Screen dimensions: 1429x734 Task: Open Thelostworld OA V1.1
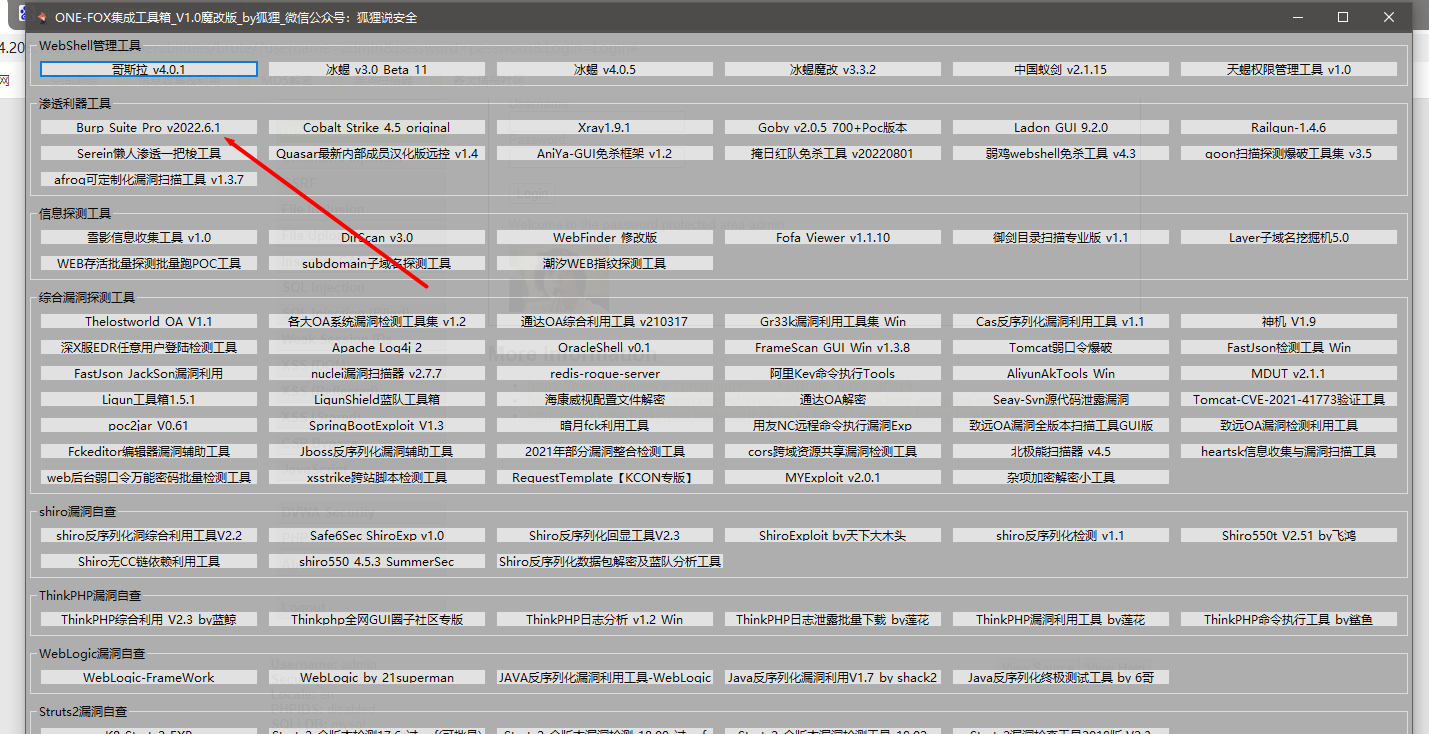pos(149,322)
